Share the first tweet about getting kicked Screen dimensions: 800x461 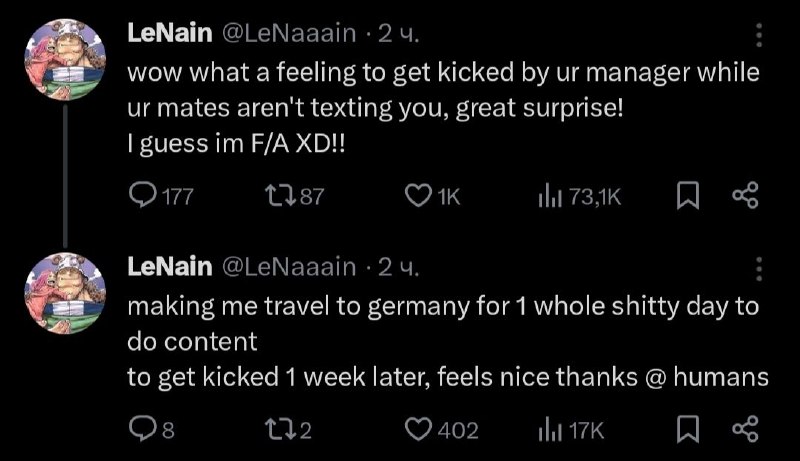(745, 198)
